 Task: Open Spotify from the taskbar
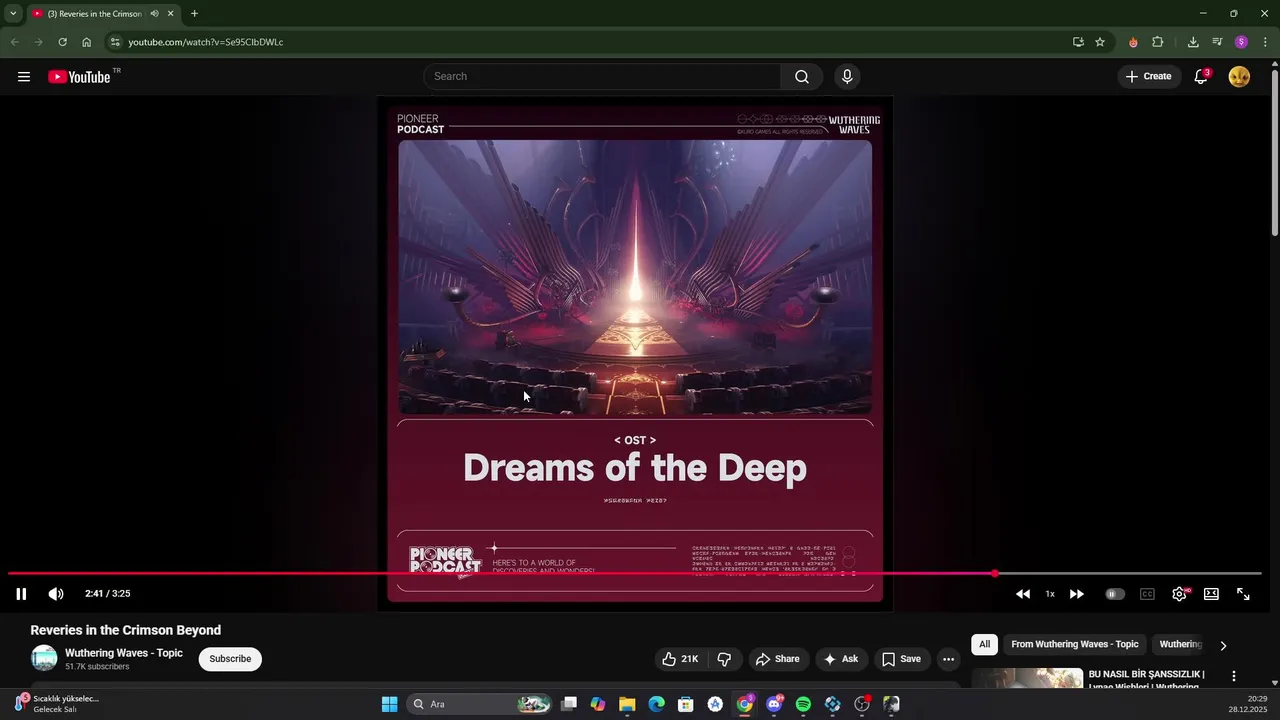(x=803, y=704)
